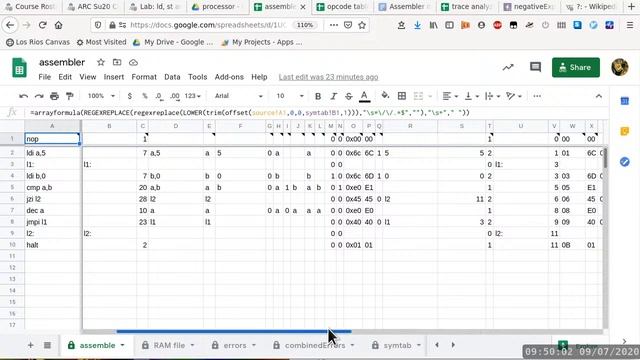The image size is (640, 360).
Task: Click the Undo arrow in toolbar
Action: tap(23, 96)
